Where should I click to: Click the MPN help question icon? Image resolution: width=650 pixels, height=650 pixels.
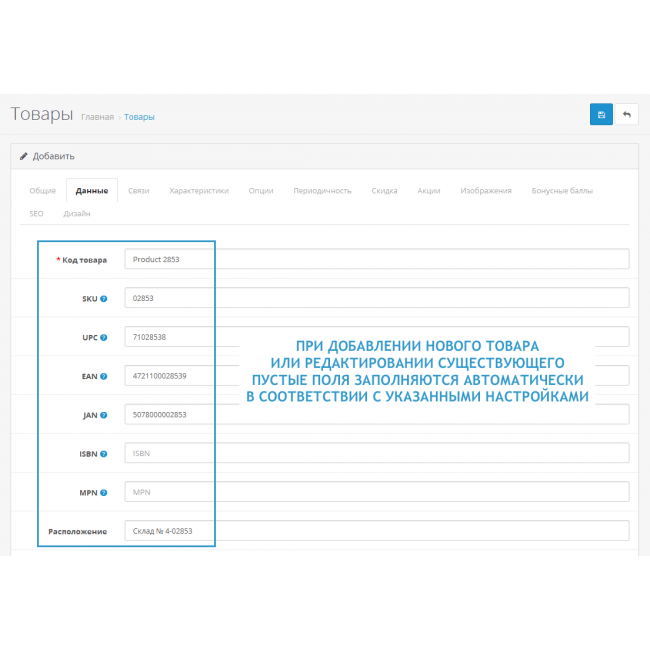pos(104,492)
